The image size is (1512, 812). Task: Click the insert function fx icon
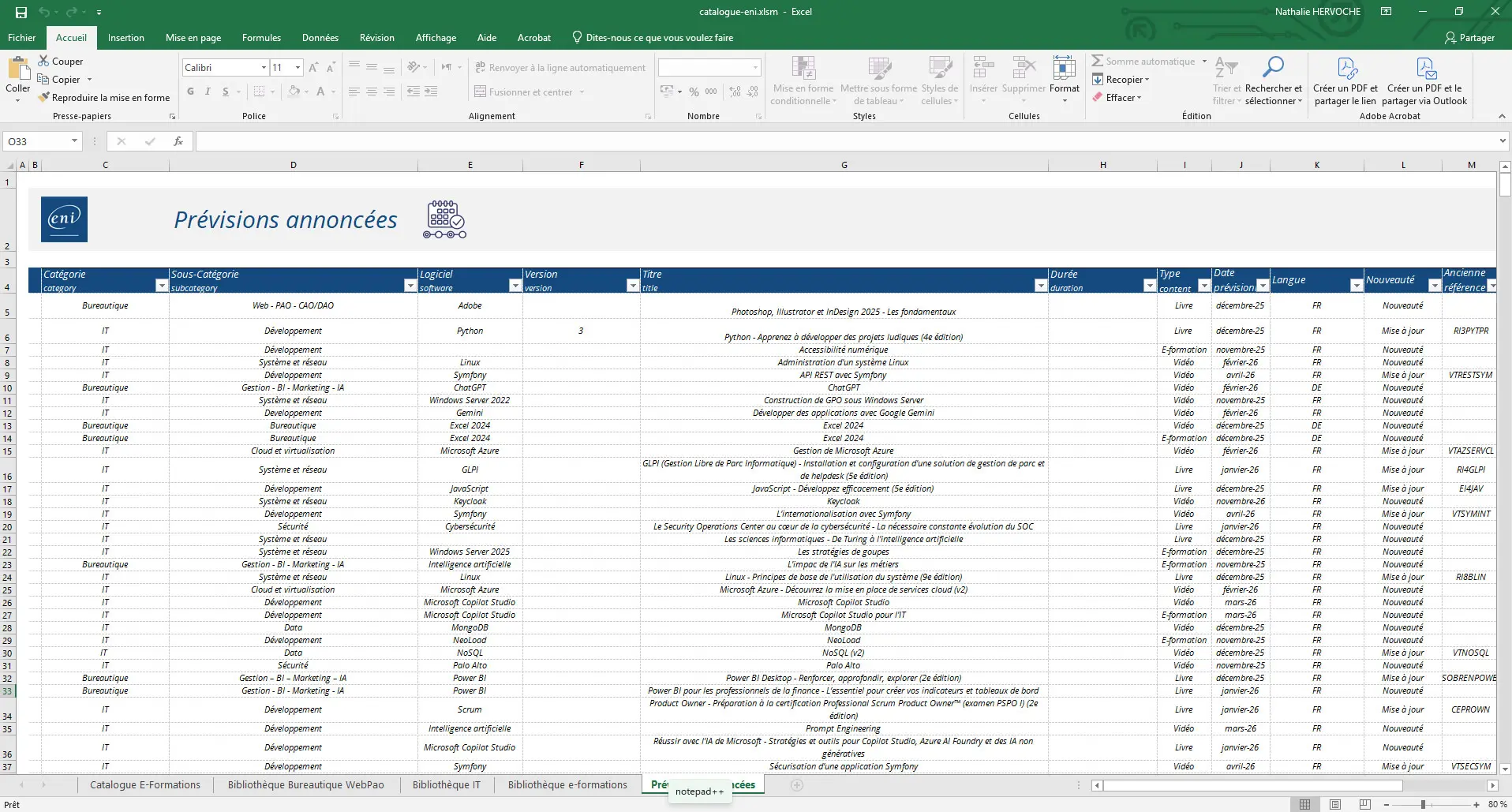178,141
